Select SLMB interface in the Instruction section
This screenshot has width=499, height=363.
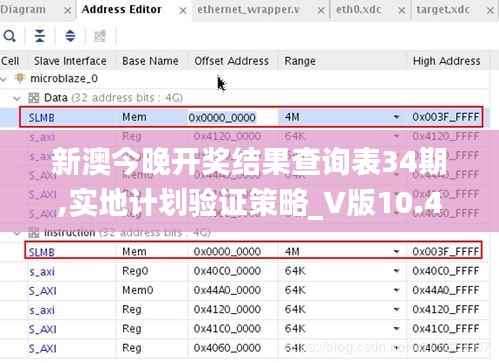click(x=42, y=252)
